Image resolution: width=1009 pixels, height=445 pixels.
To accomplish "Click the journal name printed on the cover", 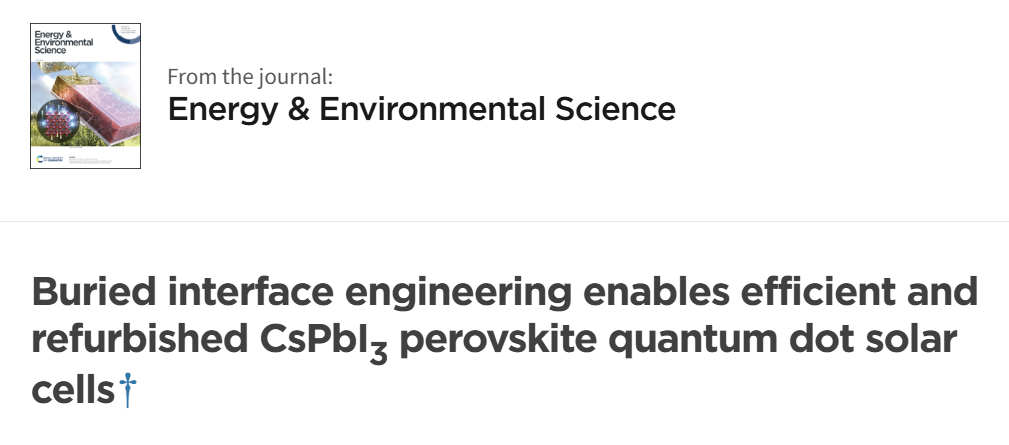I will (x=63, y=41).
